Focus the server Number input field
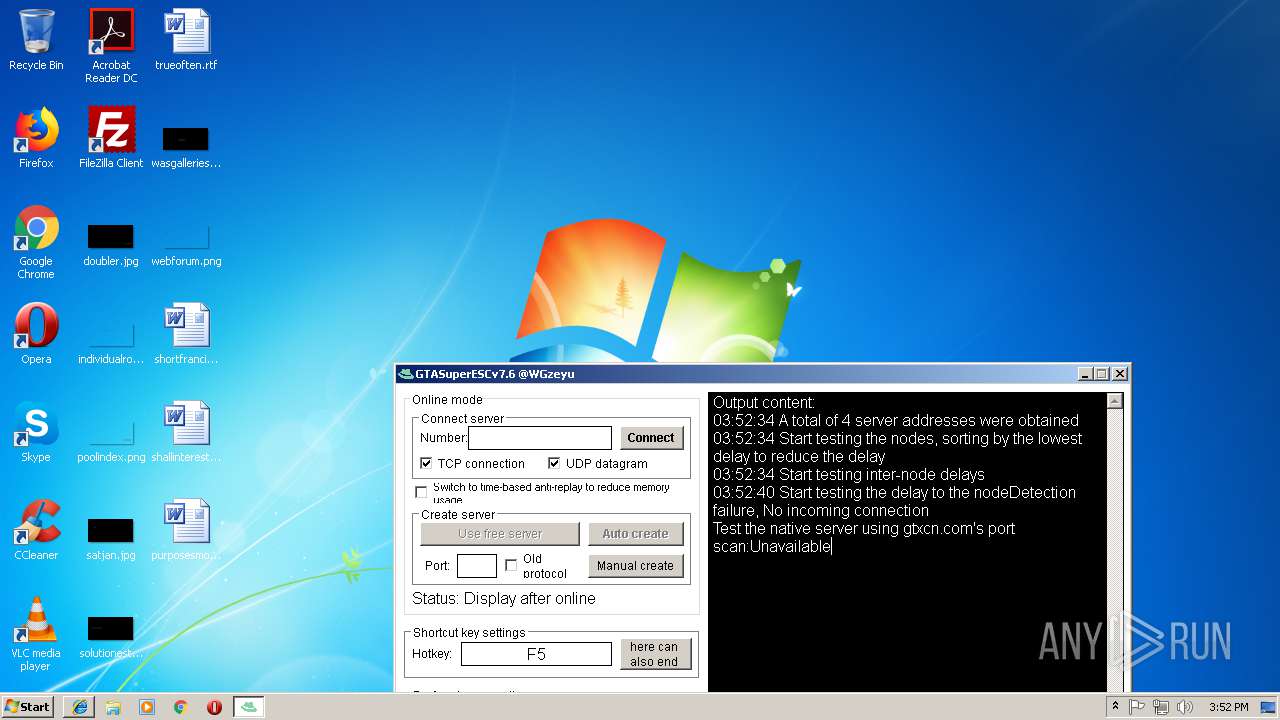1280x720 pixels. (x=540, y=438)
